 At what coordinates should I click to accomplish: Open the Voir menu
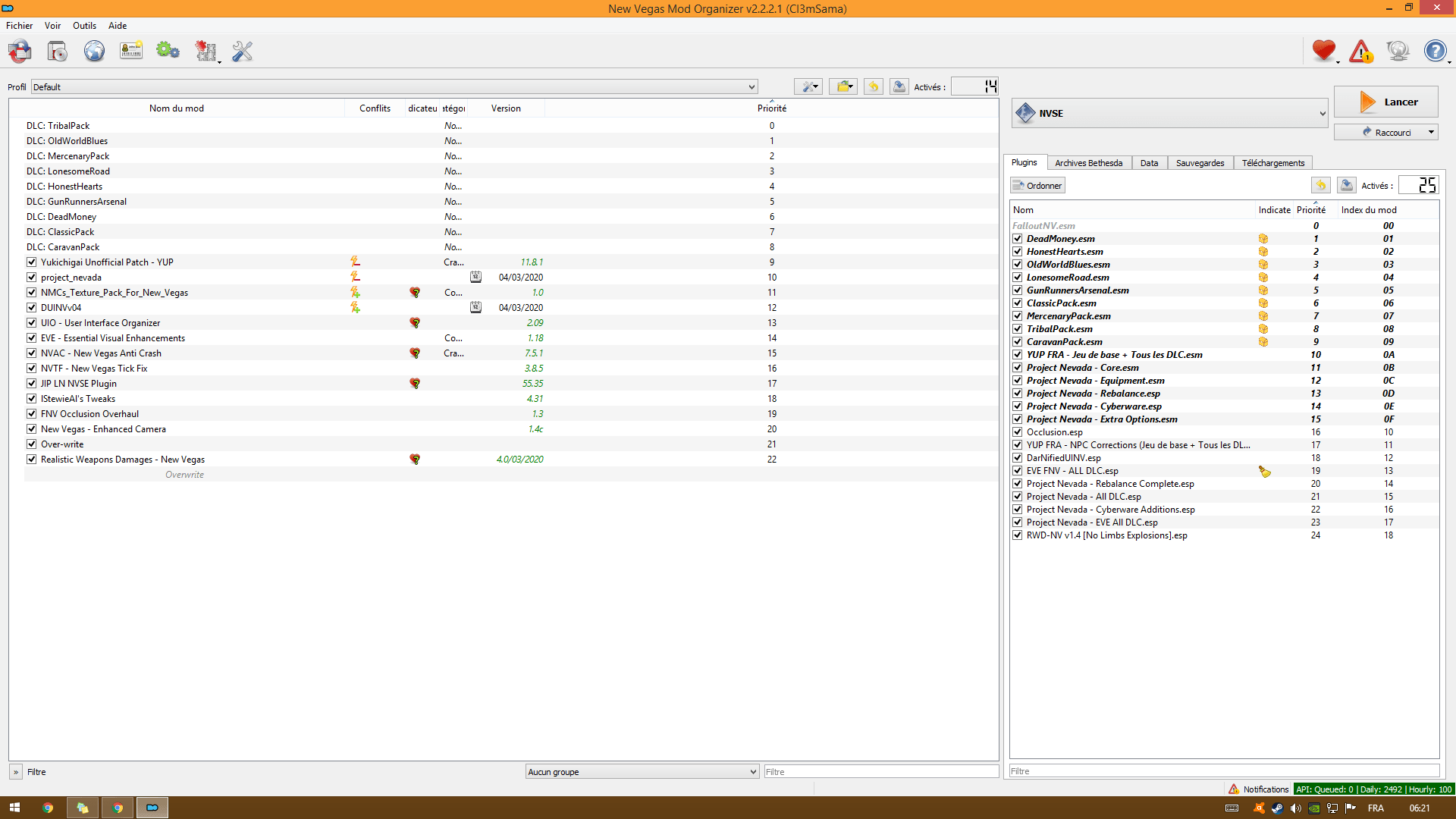(52, 25)
